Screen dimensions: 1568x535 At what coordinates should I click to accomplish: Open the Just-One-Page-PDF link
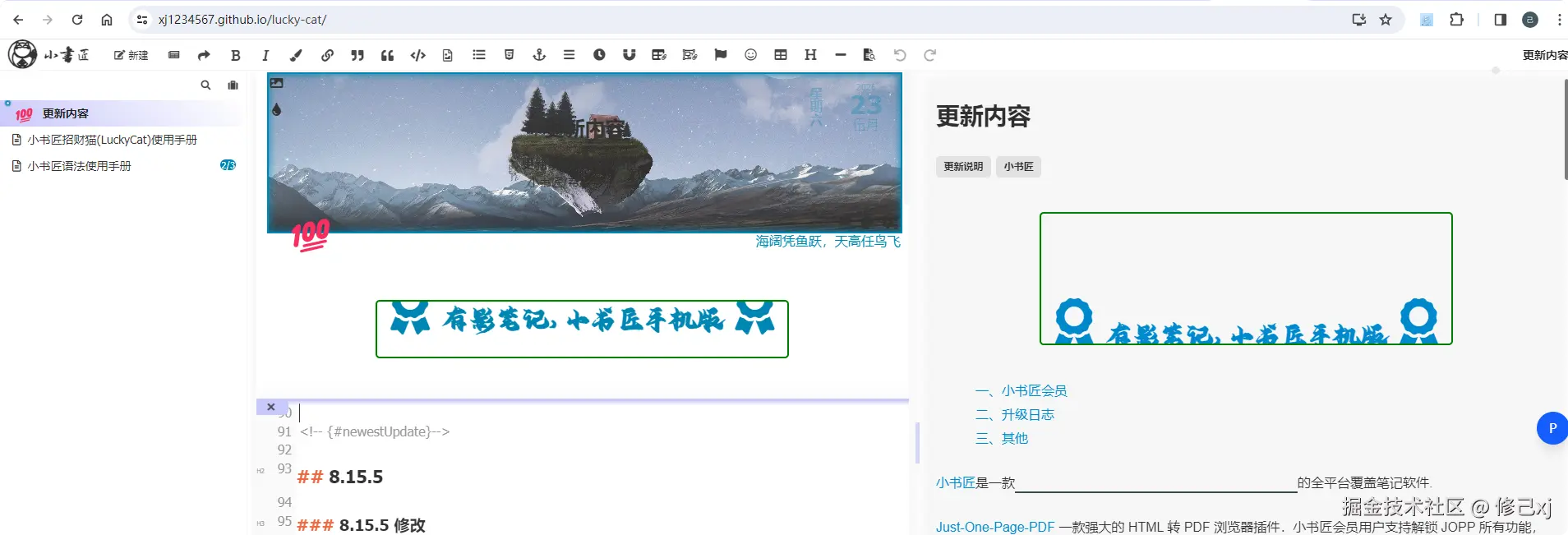[994, 527]
